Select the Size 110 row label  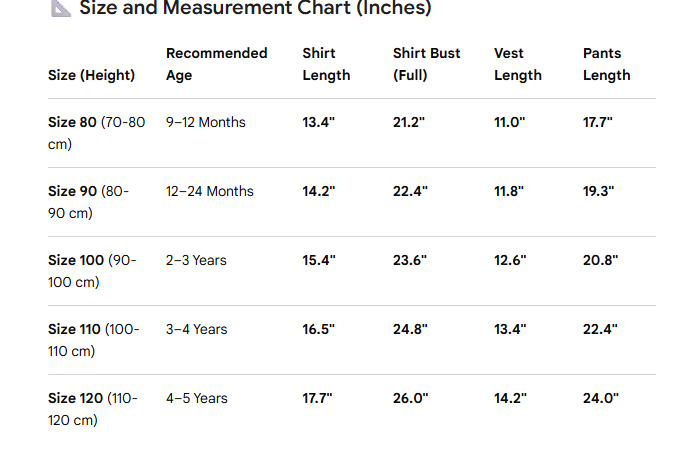click(x=94, y=340)
